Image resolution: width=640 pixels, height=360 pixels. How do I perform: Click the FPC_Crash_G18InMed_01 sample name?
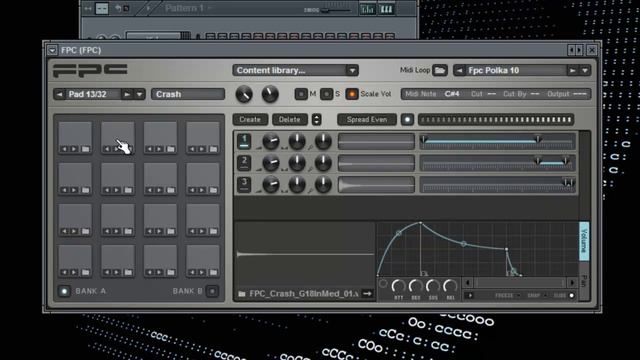[304, 294]
